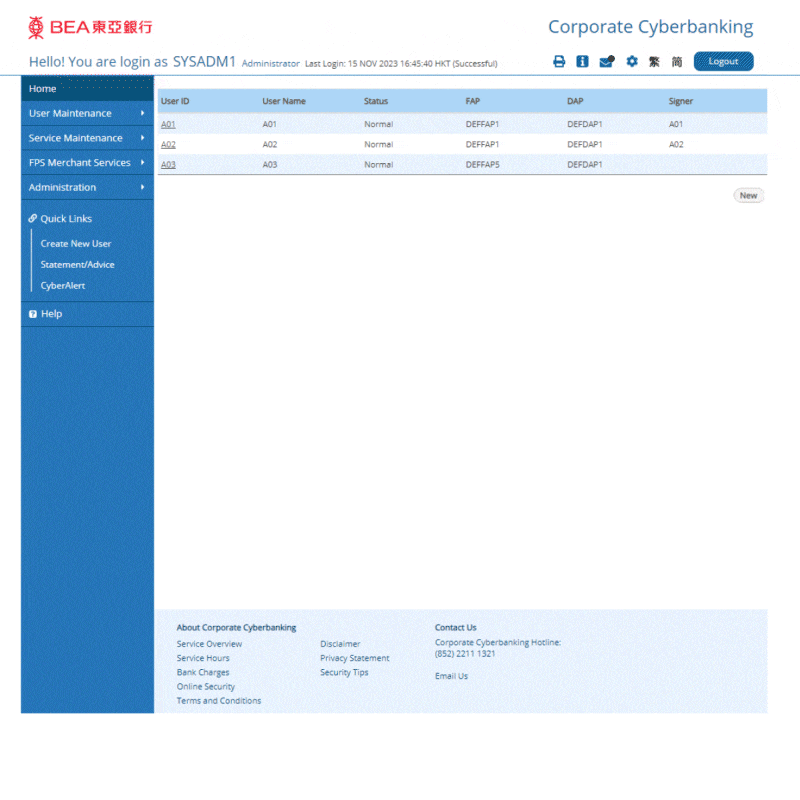Click the SYSADM1 username in the header
Image resolution: width=800 pixels, height=800 pixels.
(x=205, y=62)
